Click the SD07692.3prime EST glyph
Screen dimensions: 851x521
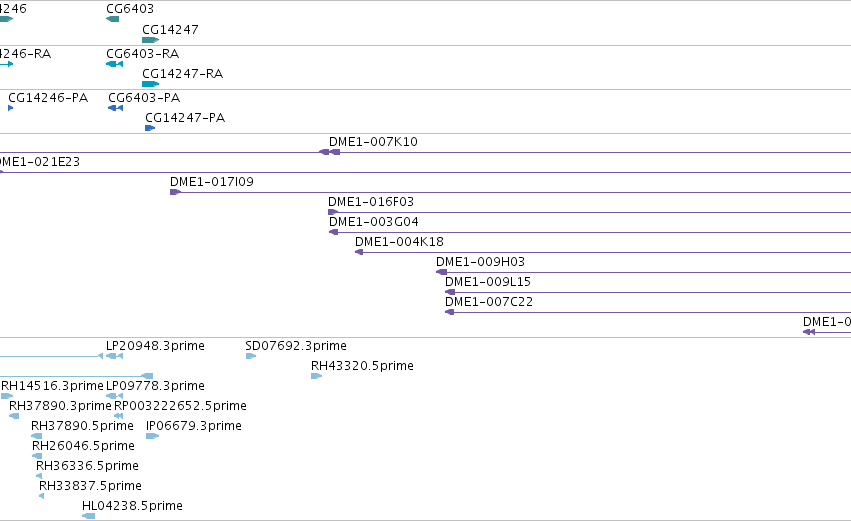coord(251,356)
